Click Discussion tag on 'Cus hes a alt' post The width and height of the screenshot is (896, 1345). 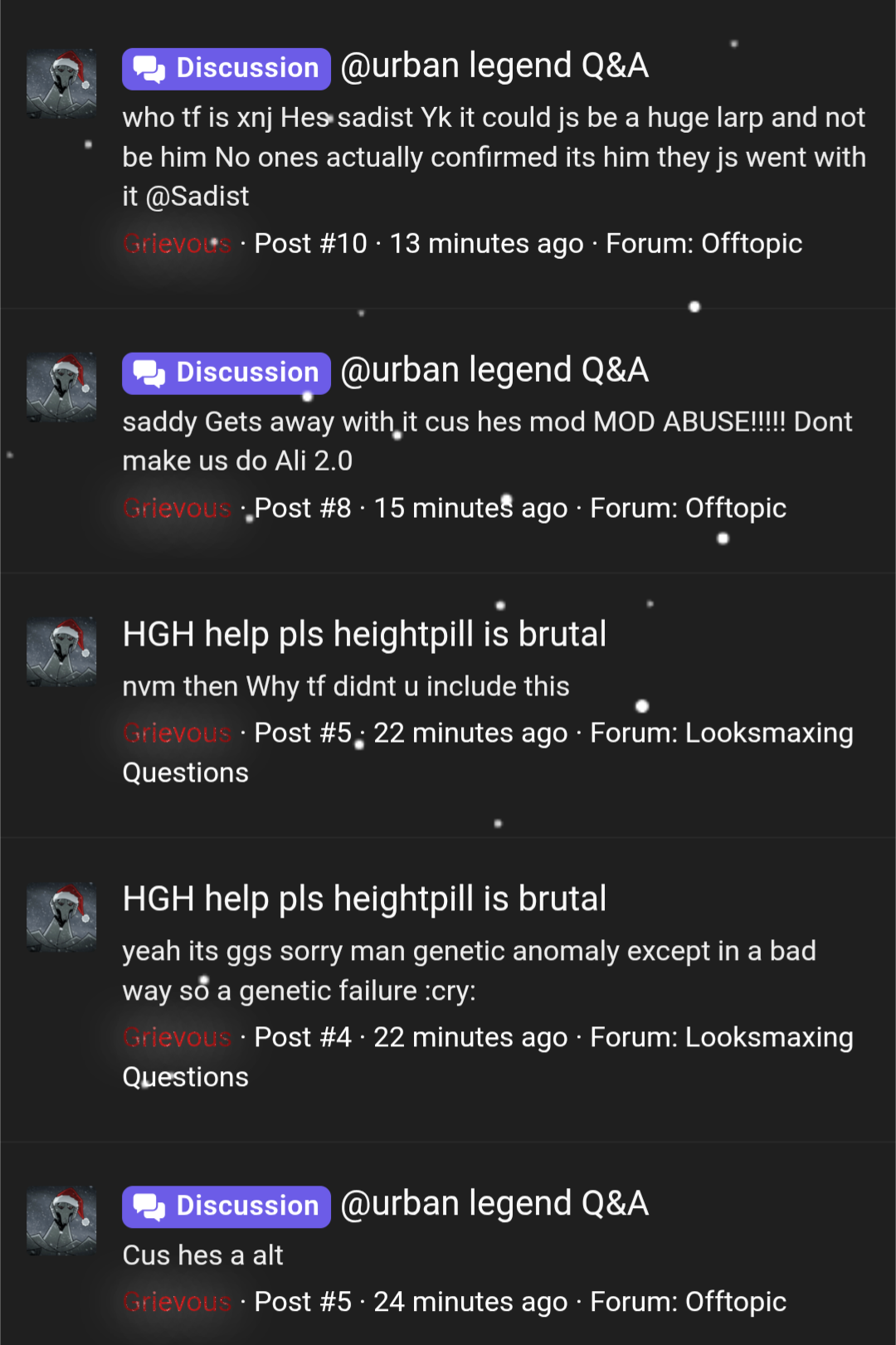226,1206
